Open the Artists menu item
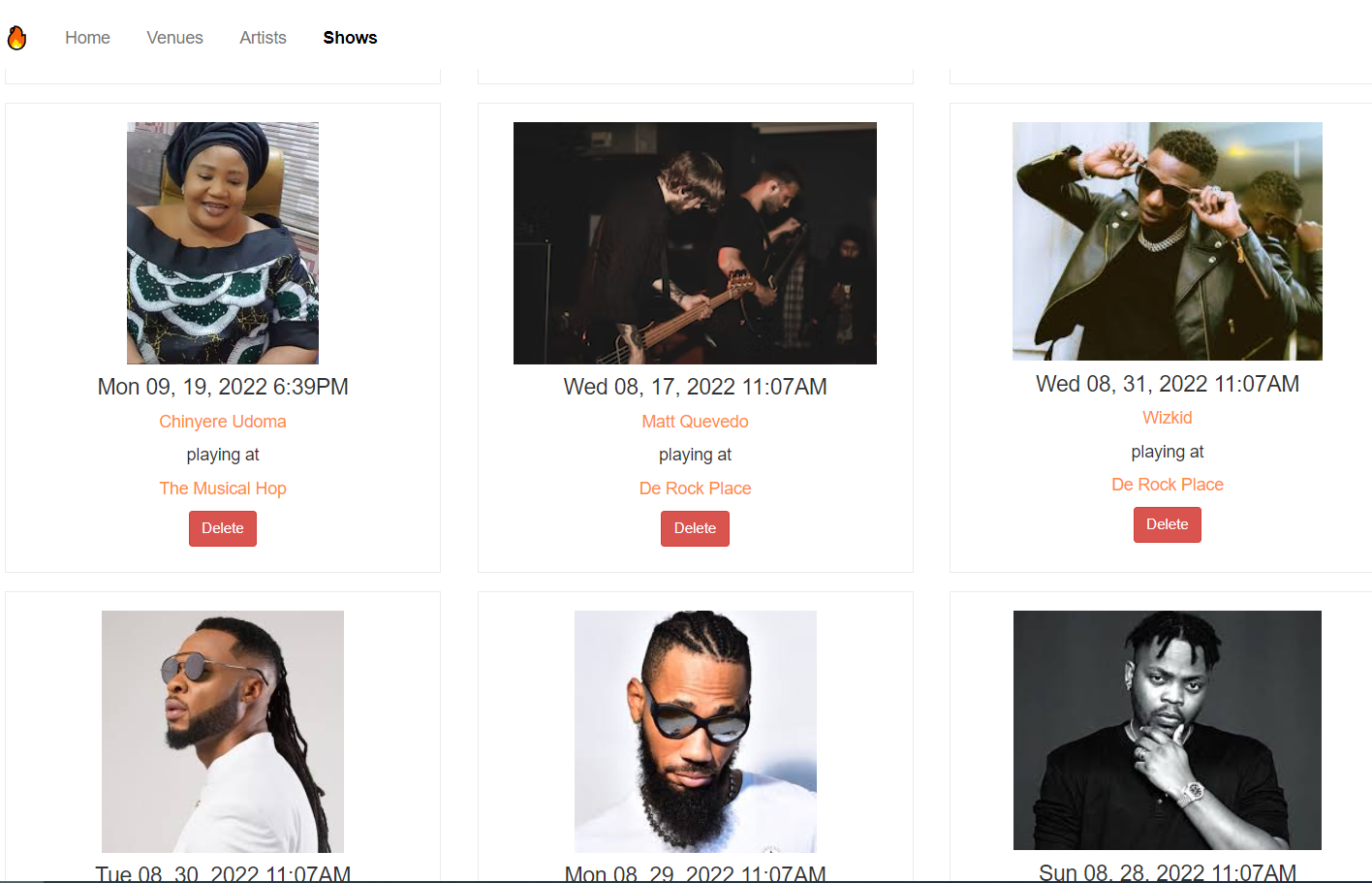1372x883 pixels. tap(263, 38)
